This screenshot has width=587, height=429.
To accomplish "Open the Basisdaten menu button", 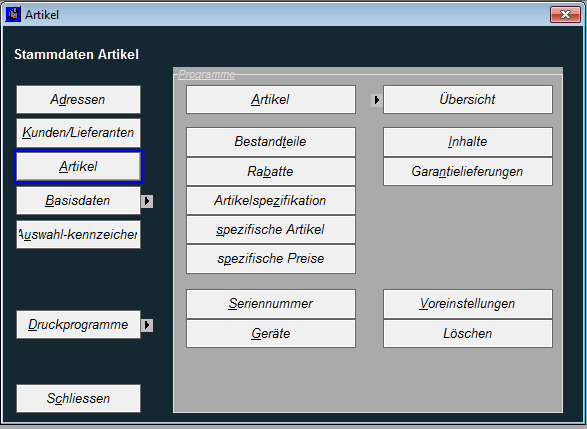I will pyautogui.click(x=78, y=201).
